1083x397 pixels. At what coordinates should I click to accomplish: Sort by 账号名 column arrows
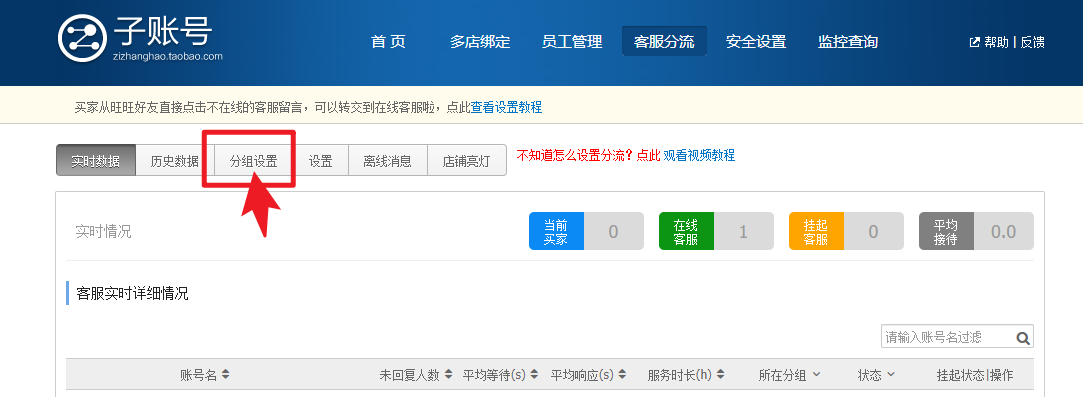(x=225, y=374)
